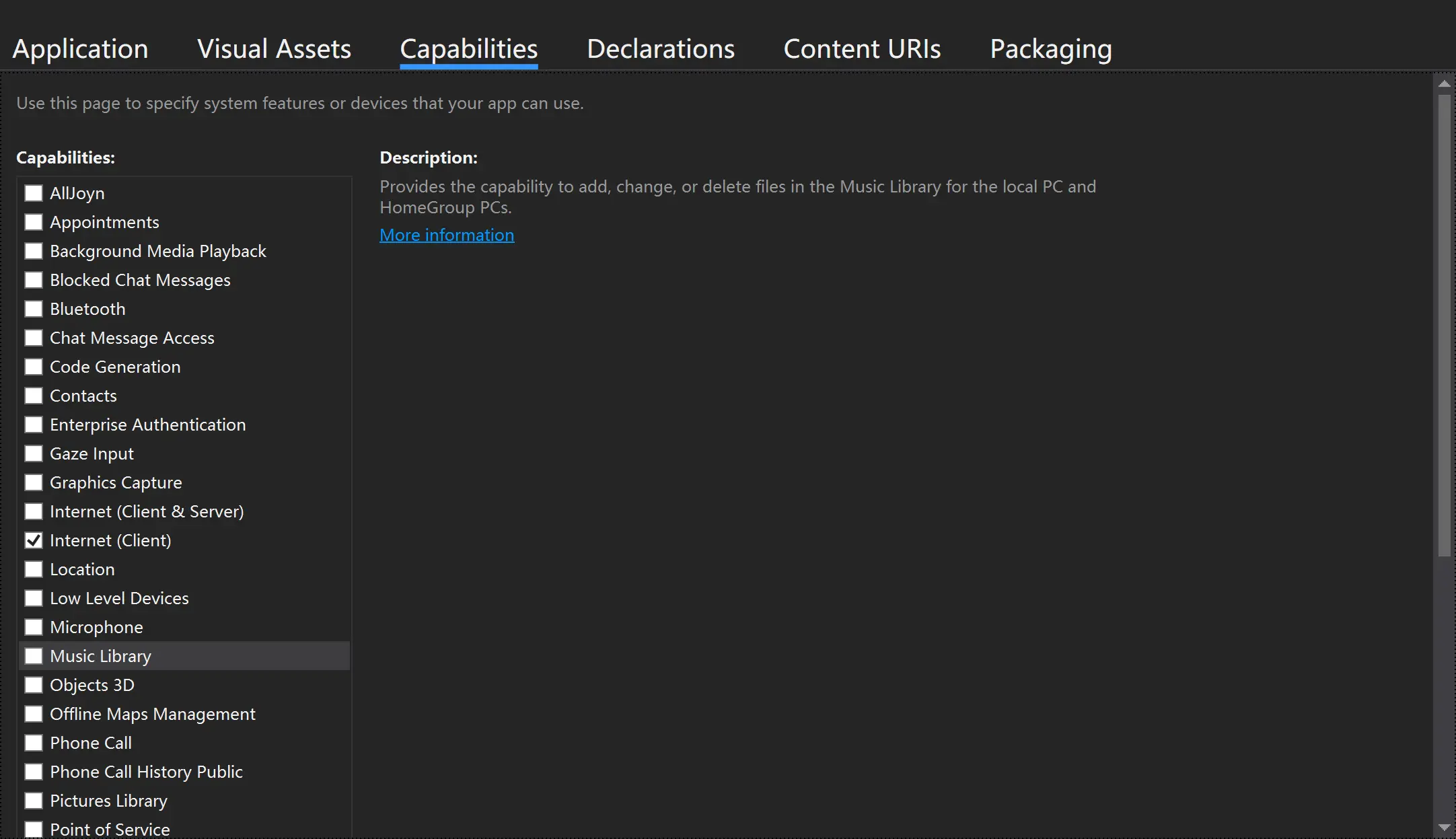Enable Internet (Client & Server) checkbox

click(x=34, y=511)
